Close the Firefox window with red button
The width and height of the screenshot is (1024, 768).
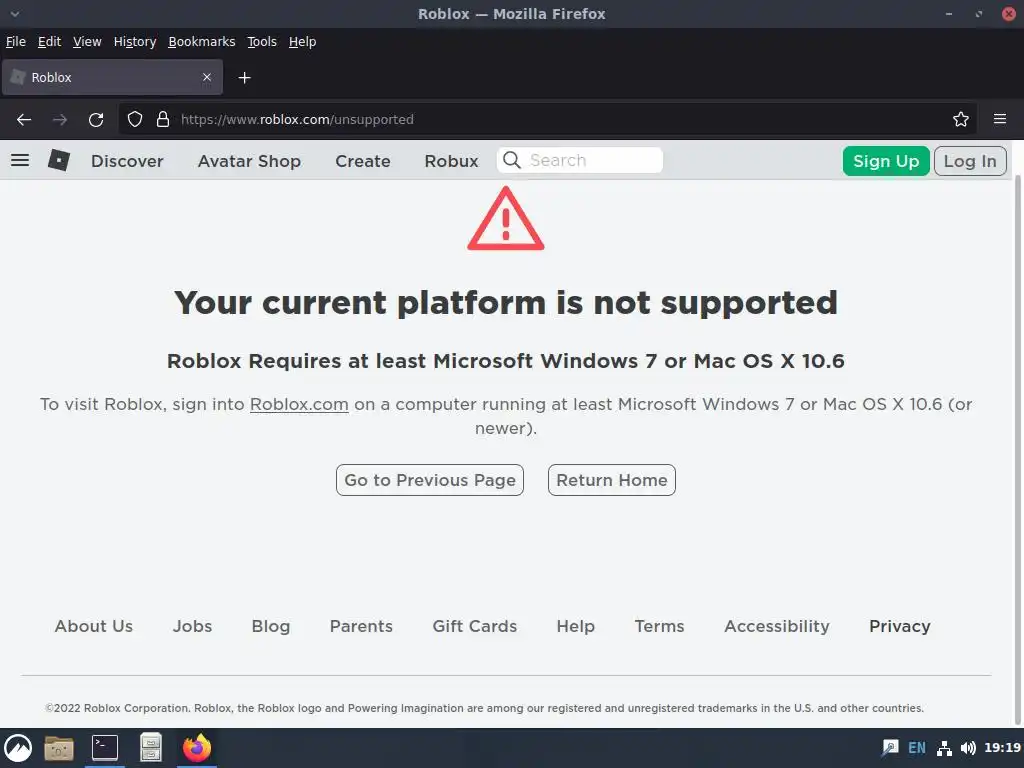(x=1009, y=14)
